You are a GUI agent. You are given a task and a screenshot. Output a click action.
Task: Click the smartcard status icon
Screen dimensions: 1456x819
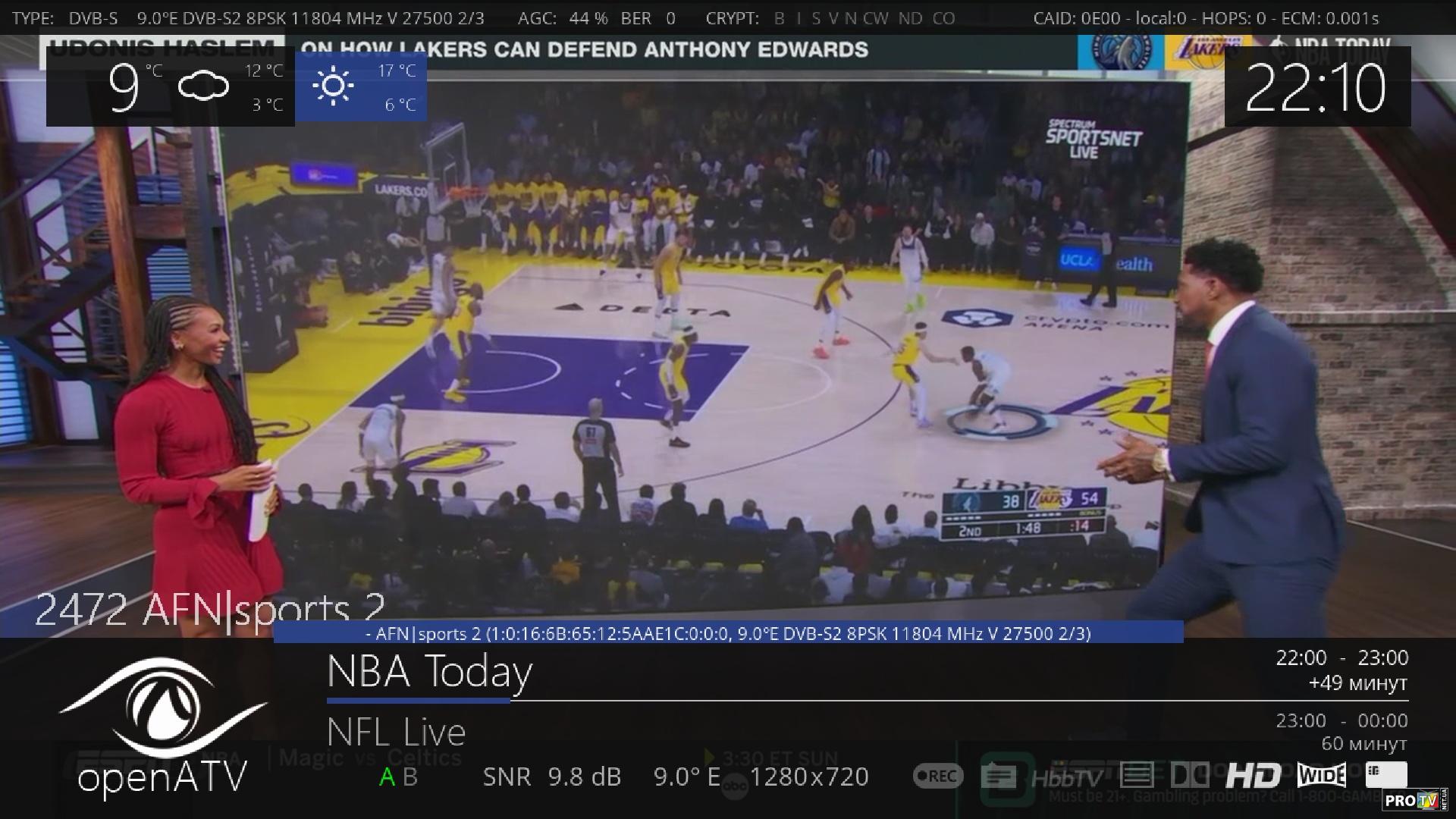(1385, 774)
